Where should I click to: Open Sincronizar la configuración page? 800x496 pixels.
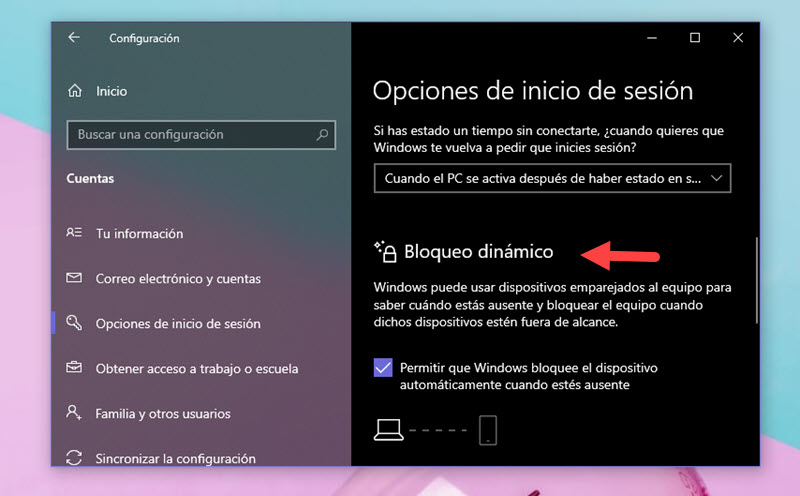(x=175, y=458)
